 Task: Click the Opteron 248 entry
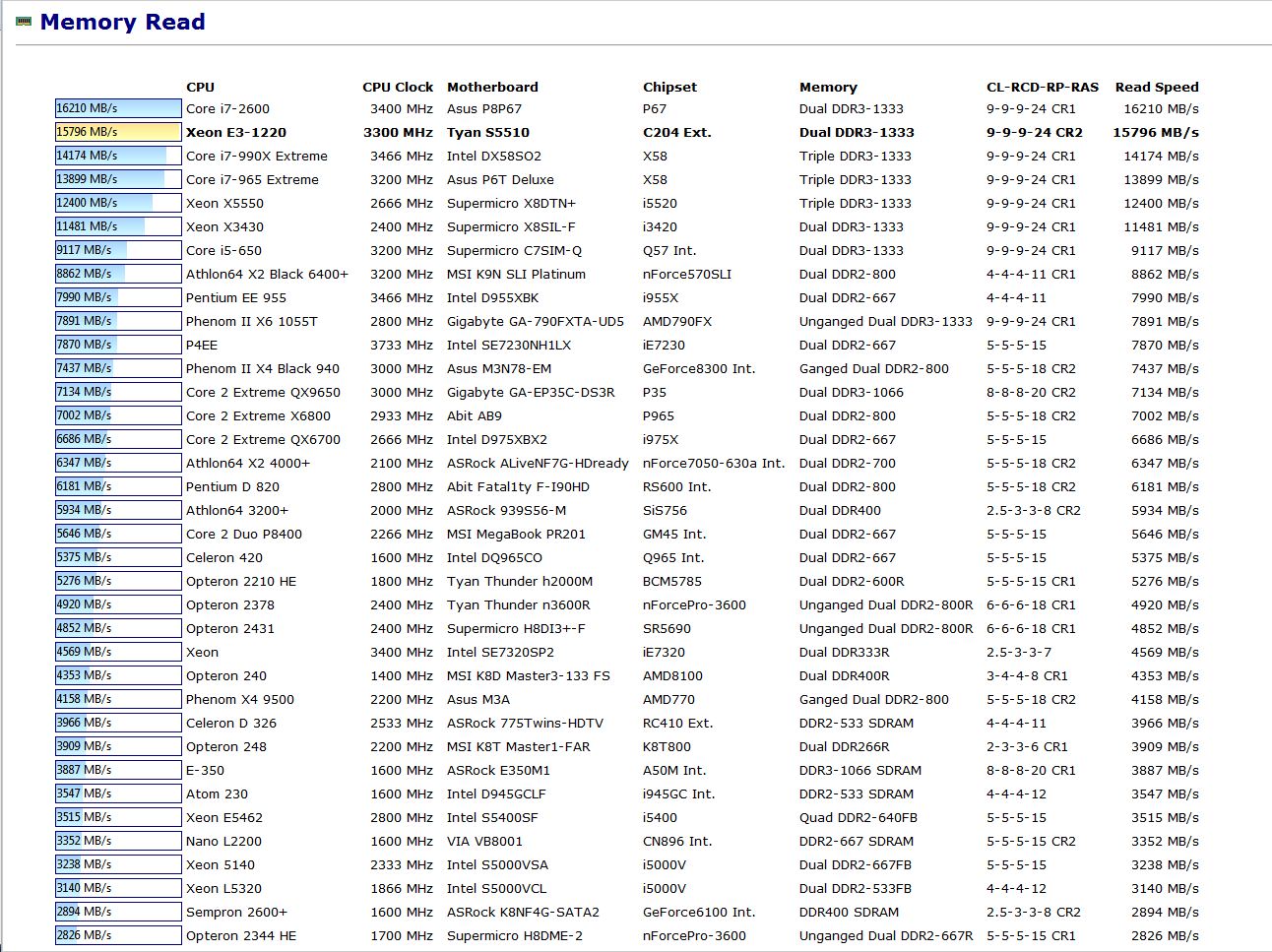click(226, 747)
